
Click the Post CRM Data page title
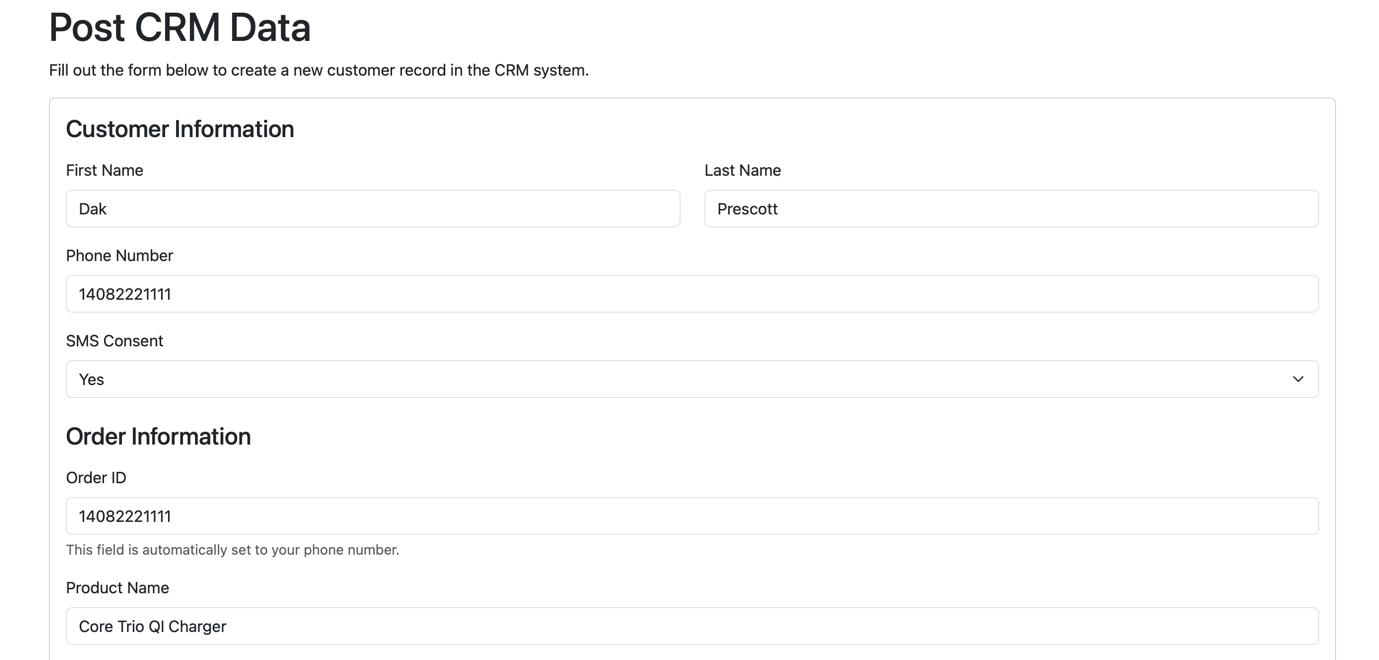(x=180, y=28)
